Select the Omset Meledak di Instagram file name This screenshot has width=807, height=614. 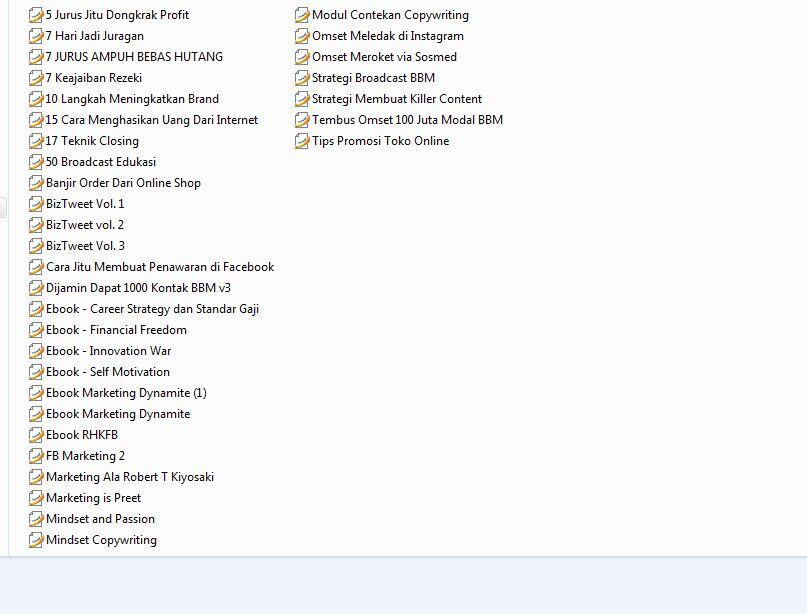tap(388, 36)
